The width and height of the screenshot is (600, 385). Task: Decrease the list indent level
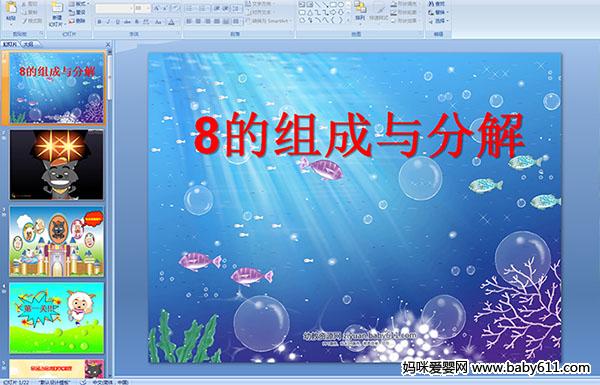tap(217, 8)
